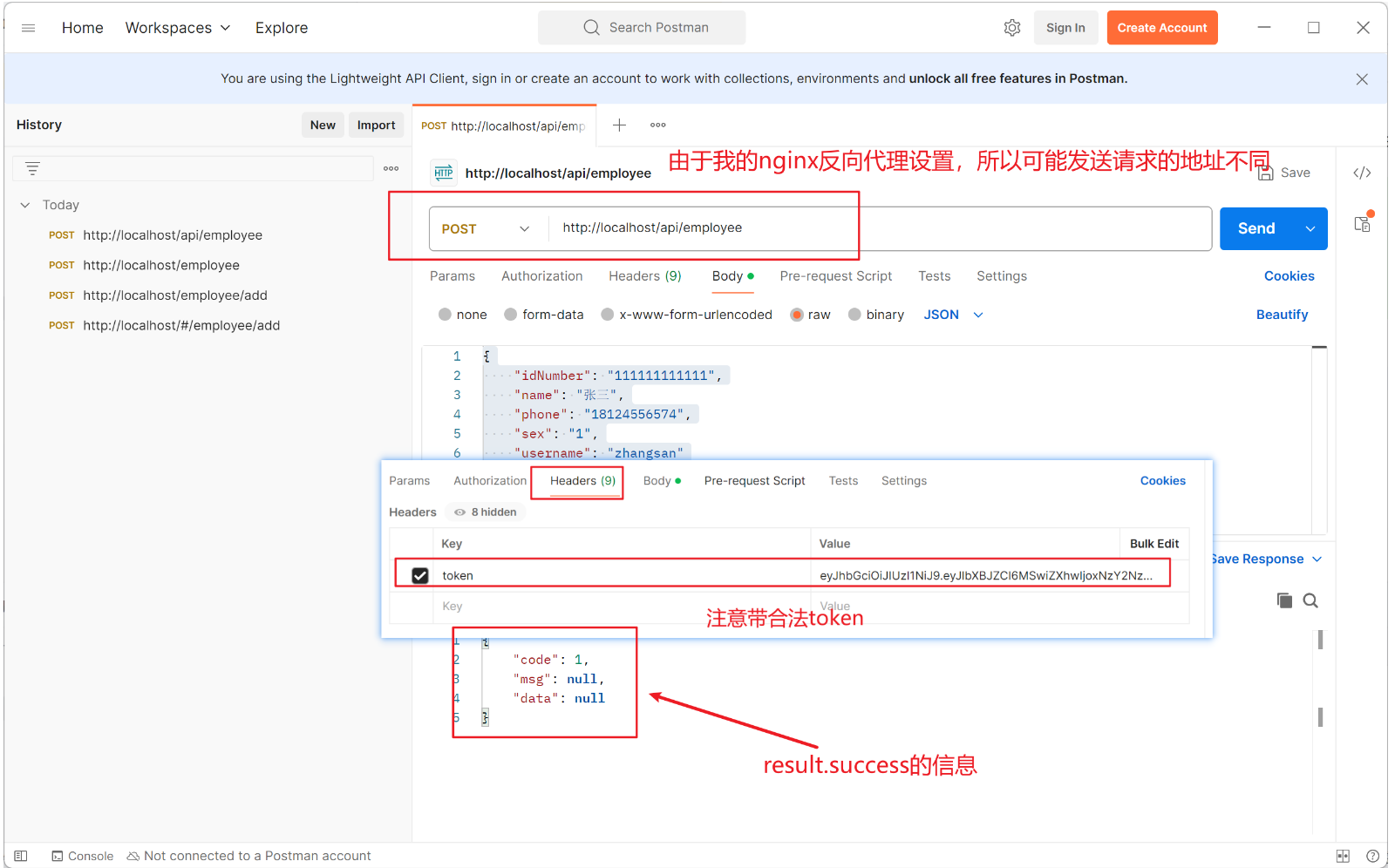Open the Pre-request Script tab
Screen dimensions: 1395x868
click(836, 276)
